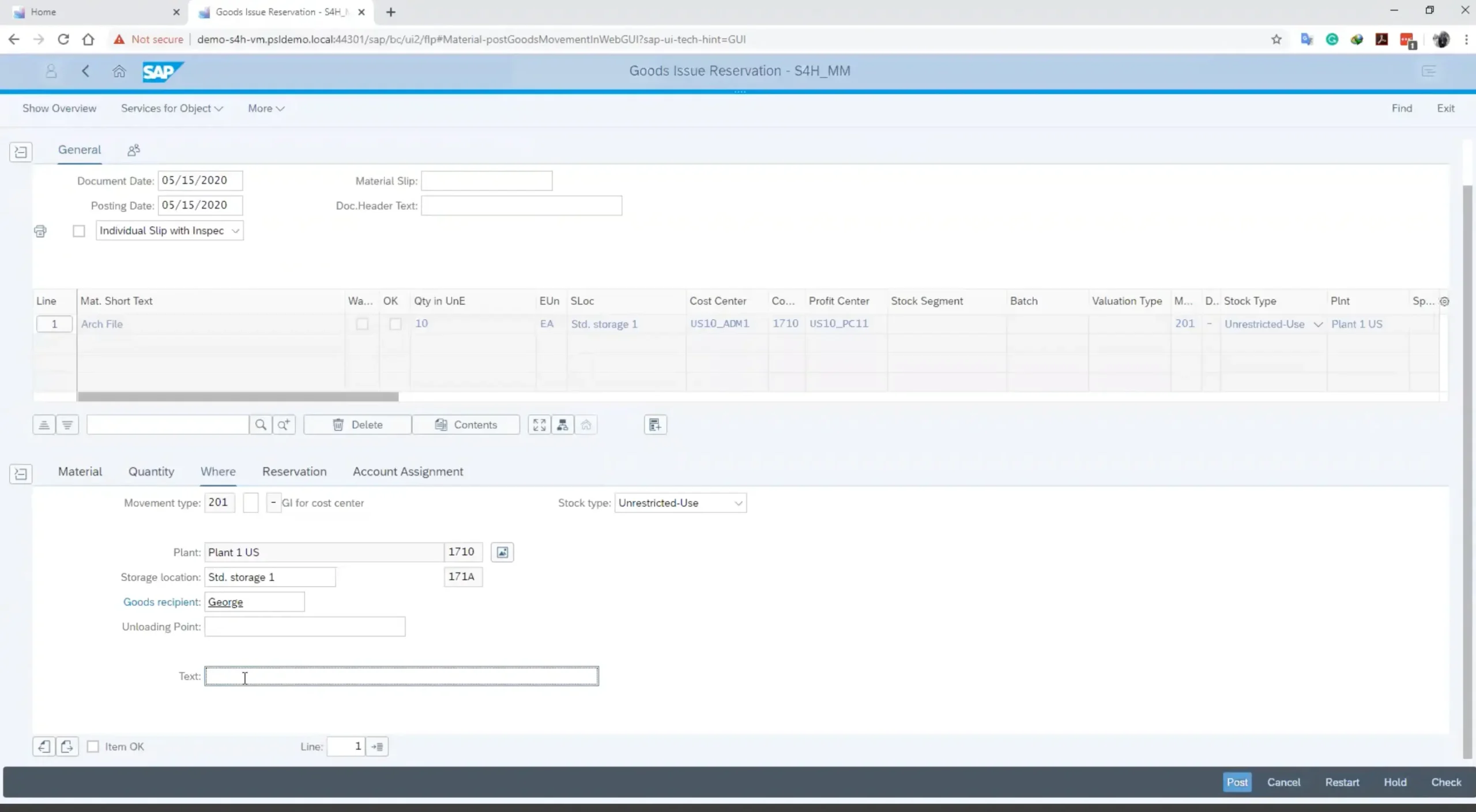This screenshot has width=1476, height=812.
Task: Click the Text input field
Action: click(401, 677)
